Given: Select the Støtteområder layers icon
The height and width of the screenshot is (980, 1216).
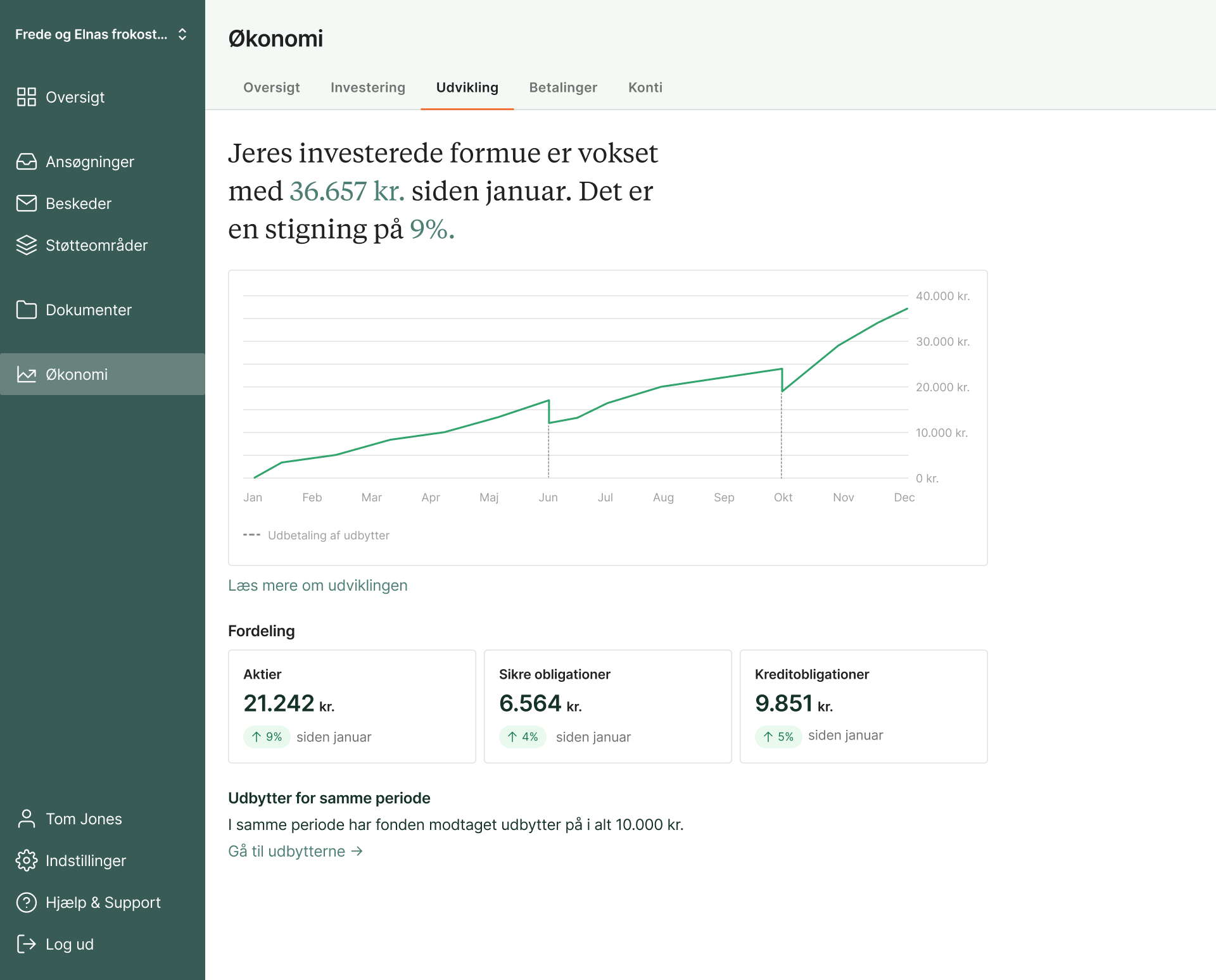Looking at the screenshot, I should [27, 245].
